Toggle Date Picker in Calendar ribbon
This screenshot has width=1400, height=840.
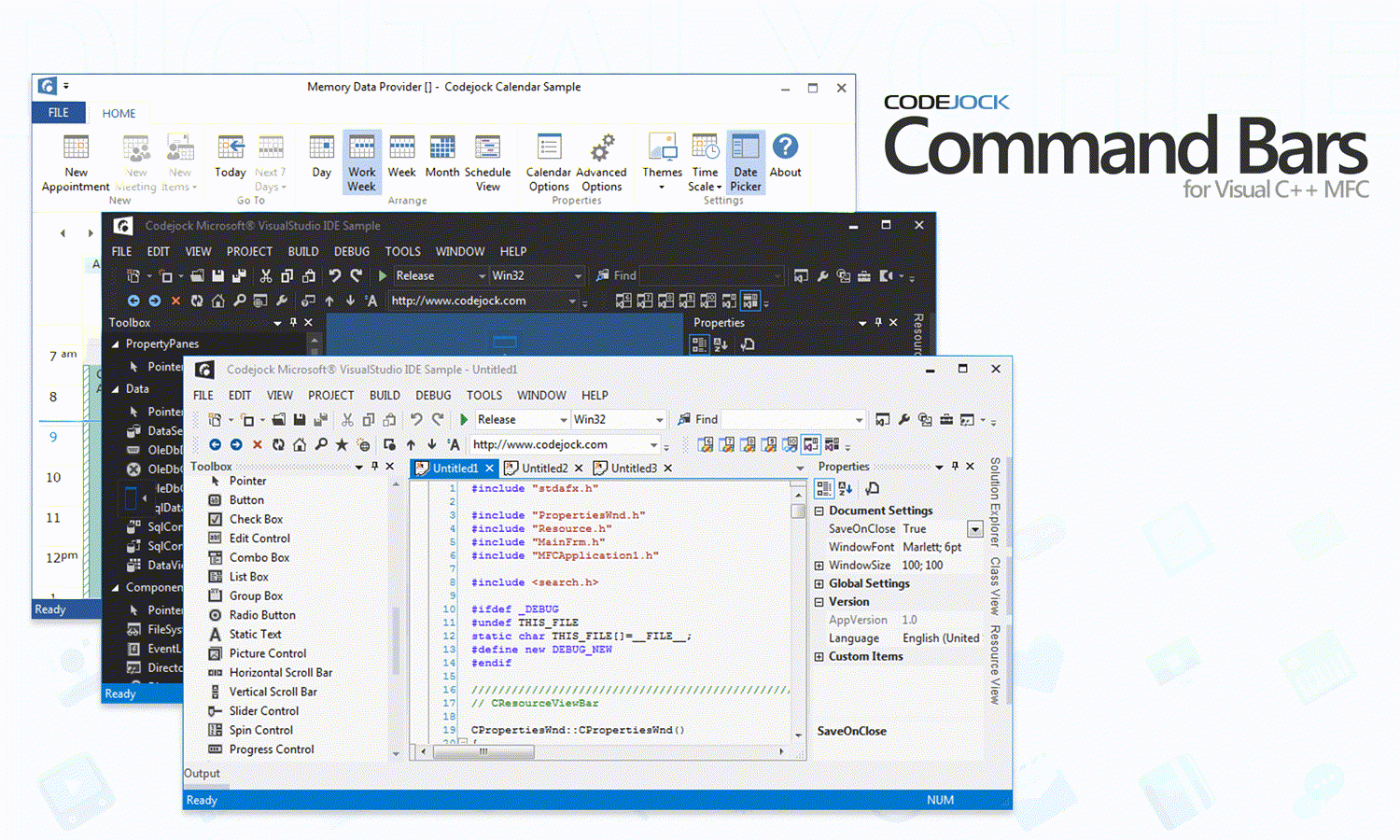(746, 162)
